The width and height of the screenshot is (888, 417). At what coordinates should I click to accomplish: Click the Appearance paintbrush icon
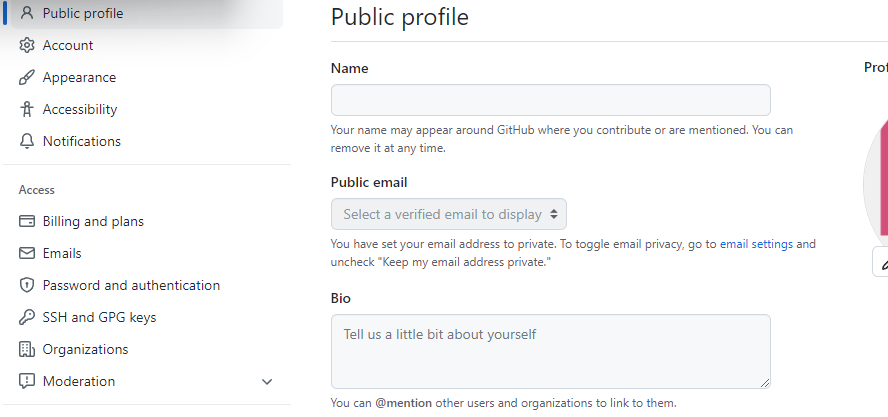tap(27, 77)
